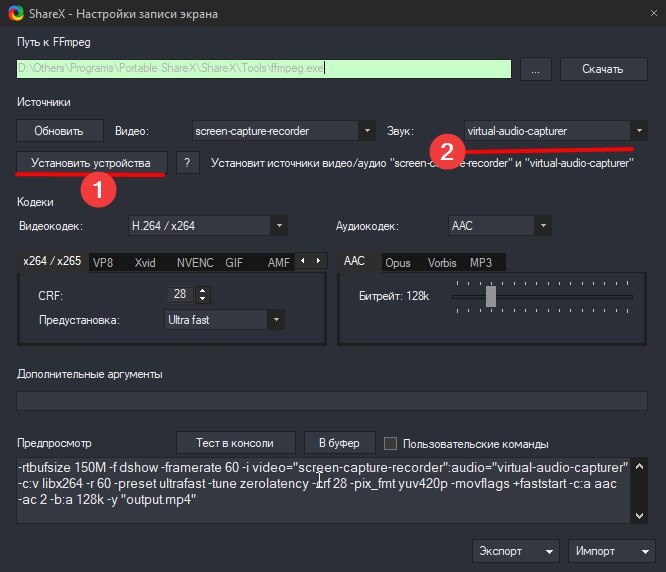Image resolution: width=666 pixels, height=572 pixels.
Task: Click the Битрейт: 128k label
Action: 394,296
